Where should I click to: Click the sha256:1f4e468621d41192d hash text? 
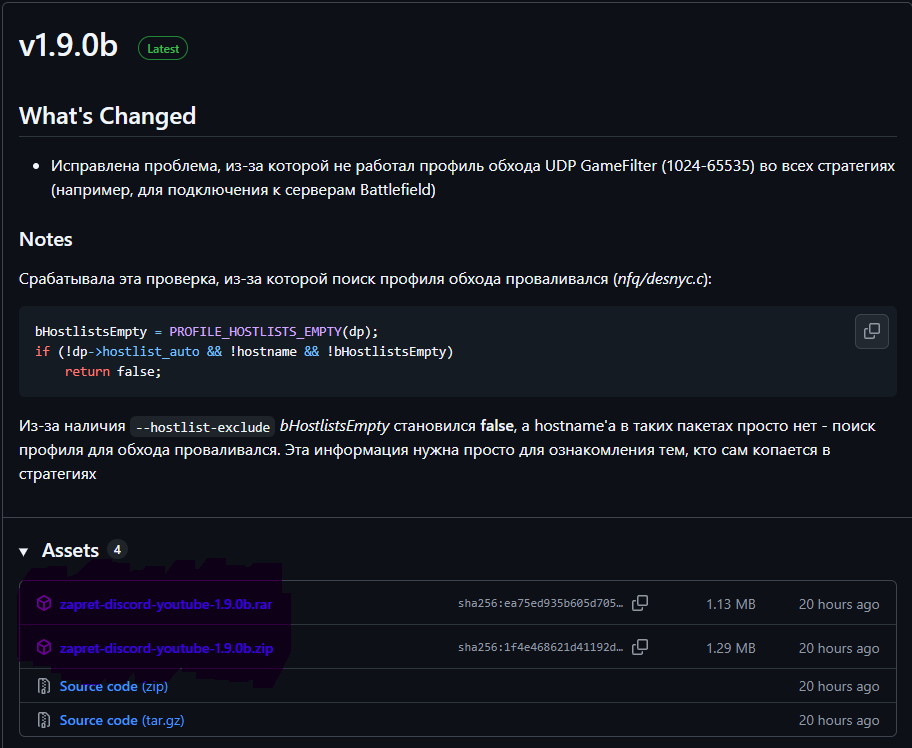click(540, 647)
